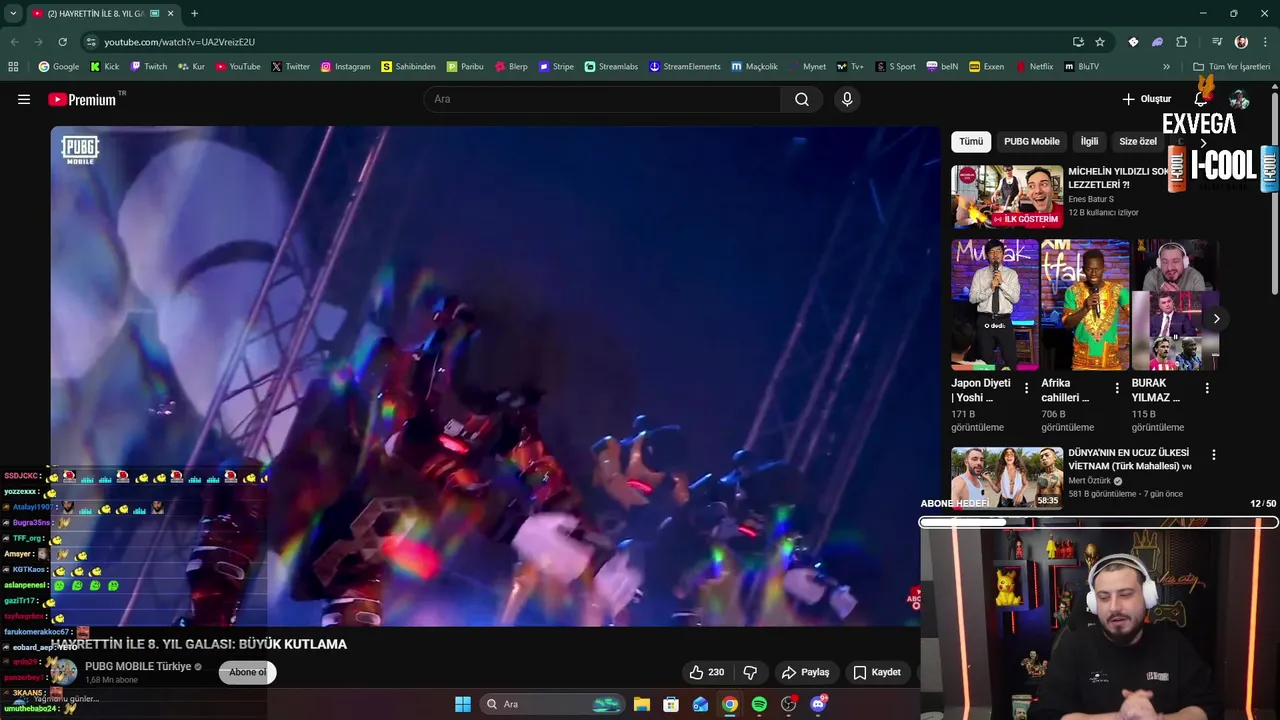The width and height of the screenshot is (1280, 720).
Task: Open a new browser tab
Action: 194,14
